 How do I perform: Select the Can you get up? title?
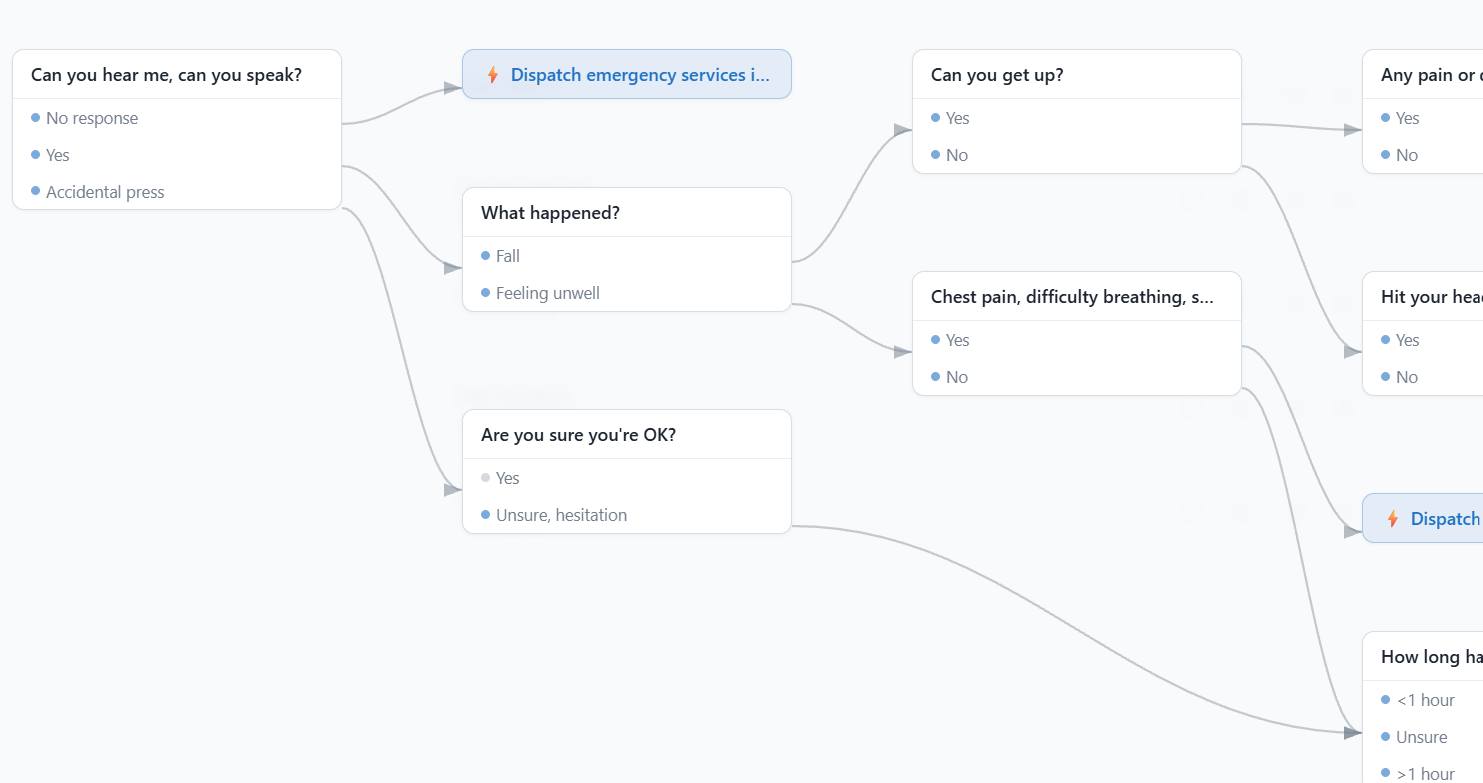[997, 75]
